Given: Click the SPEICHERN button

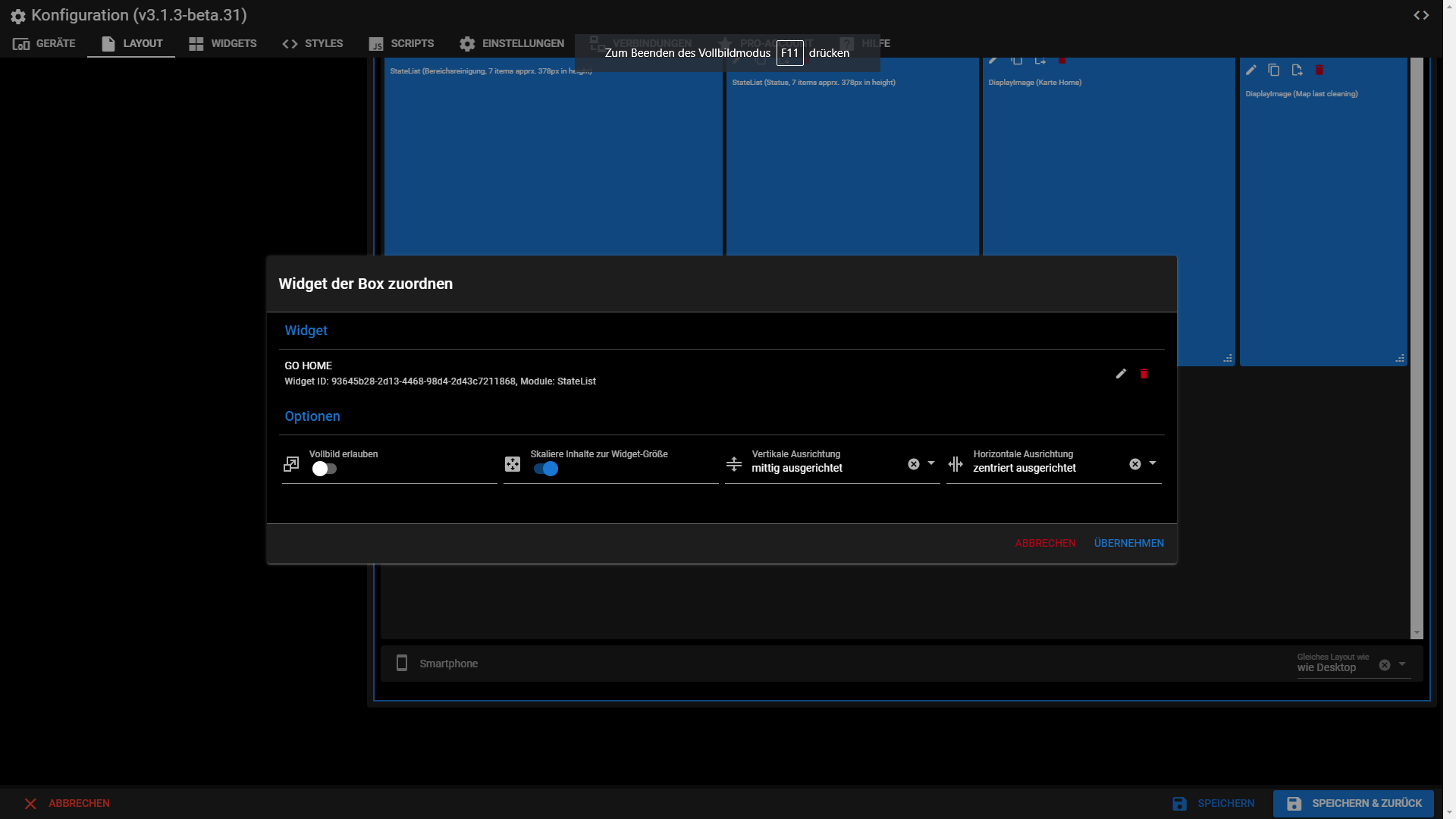Looking at the screenshot, I should pos(1213,803).
